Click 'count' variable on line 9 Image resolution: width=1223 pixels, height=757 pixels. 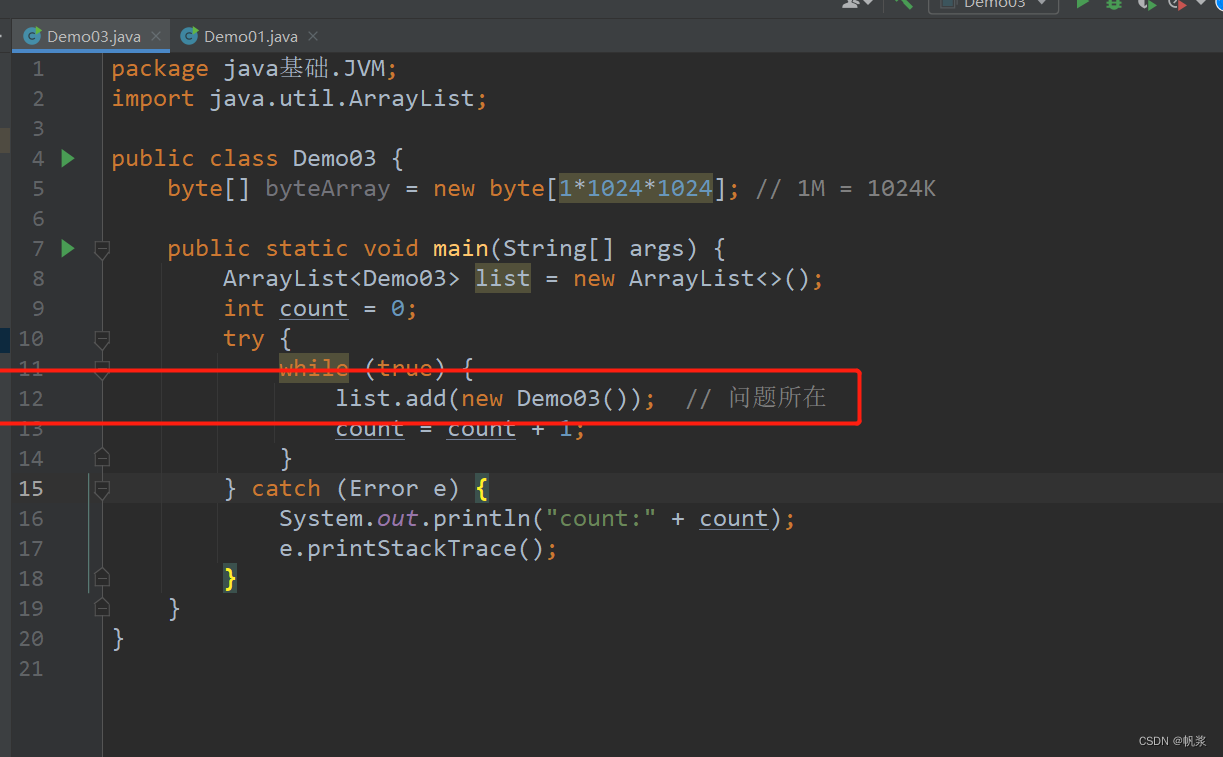[x=314, y=308]
